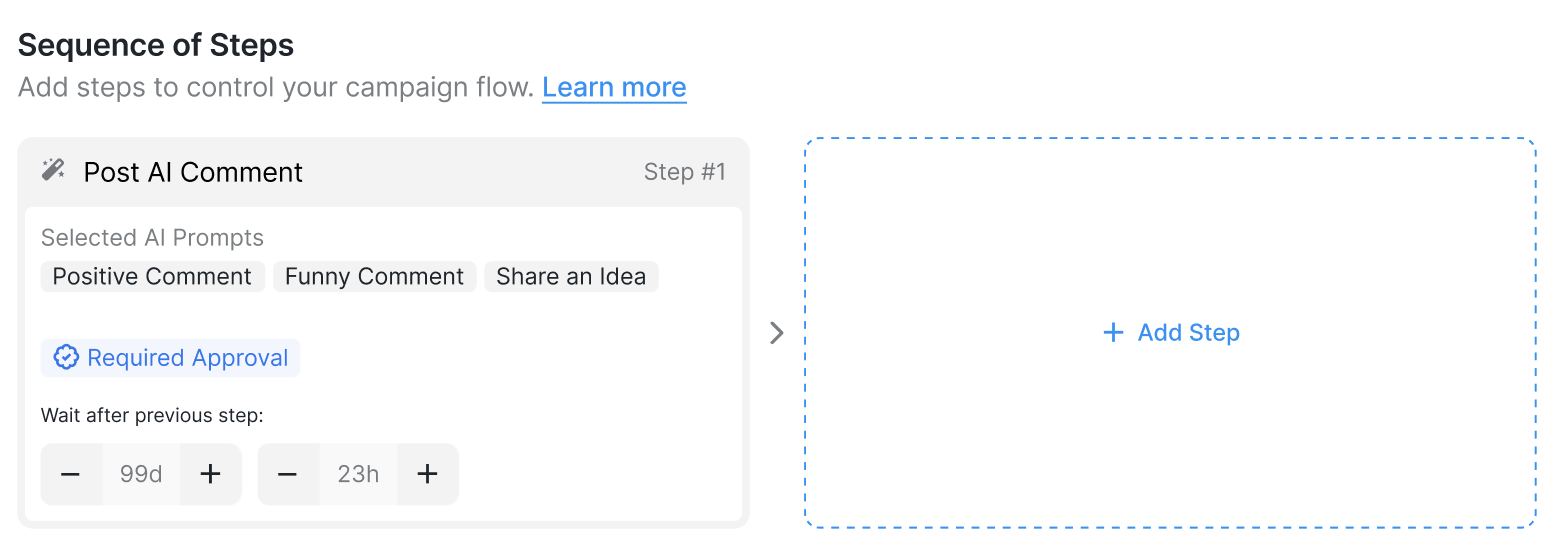The width and height of the screenshot is (1550, 540).
Task: Click the Step #1 label
Action: coord(685,172)
